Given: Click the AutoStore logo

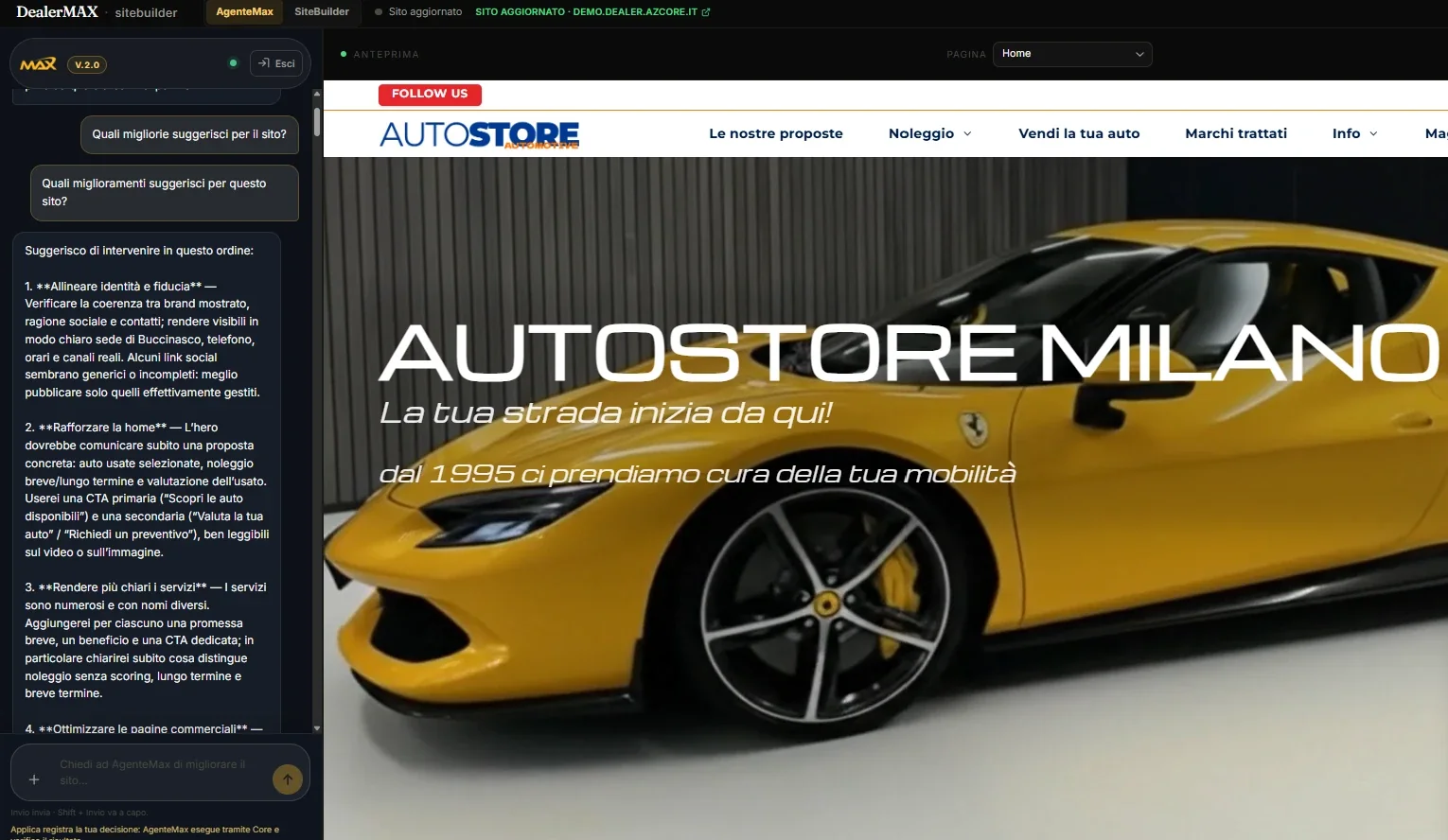Looking at the screenshot, I should pos(480,134).
